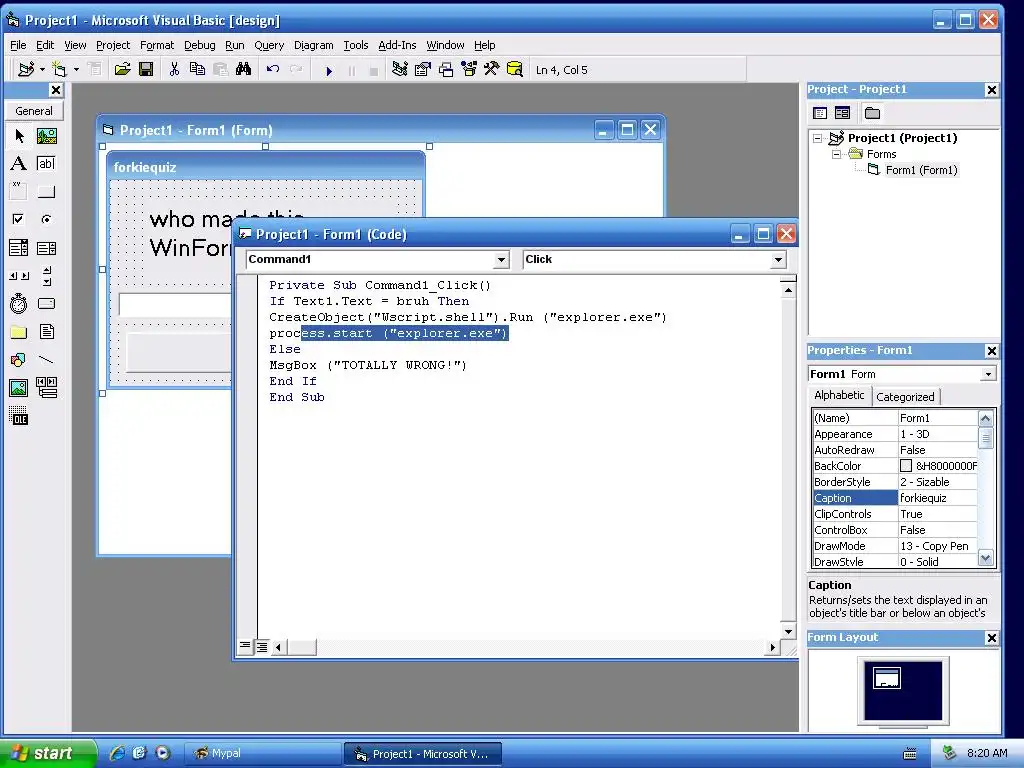Click the Toolbox hammer and wrench icon
1024x768 pixels.
(491, 69)
